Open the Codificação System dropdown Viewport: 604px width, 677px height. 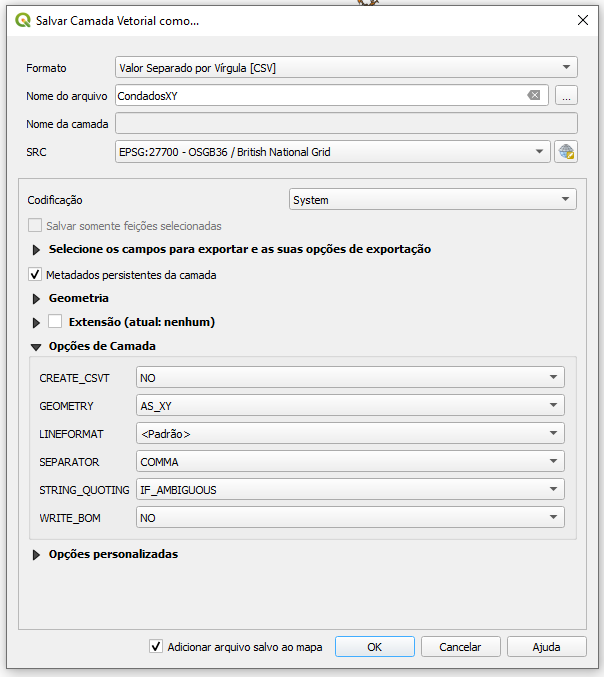[432, 200]
